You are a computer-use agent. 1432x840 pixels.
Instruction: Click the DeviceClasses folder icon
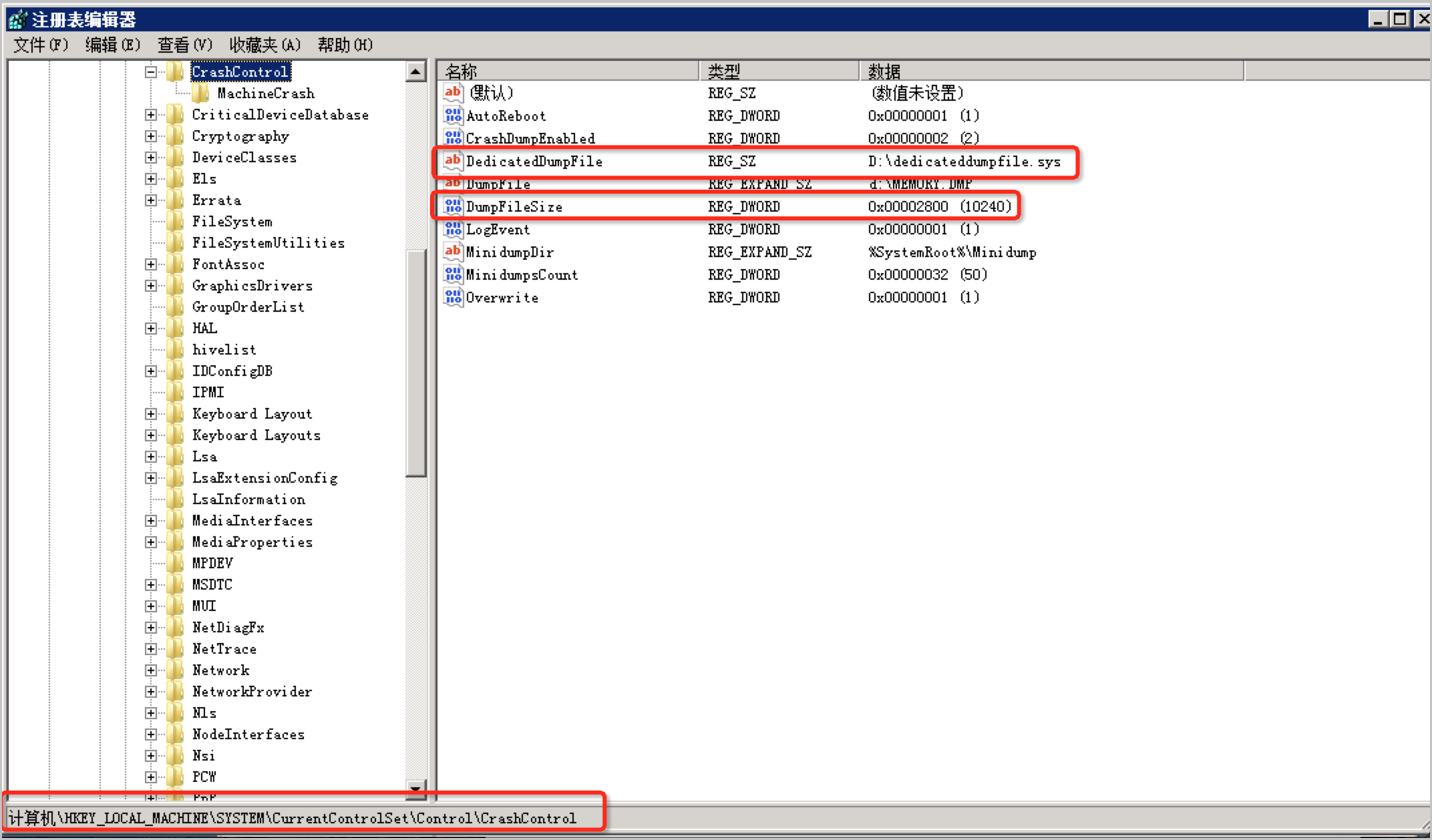(176, 157)
